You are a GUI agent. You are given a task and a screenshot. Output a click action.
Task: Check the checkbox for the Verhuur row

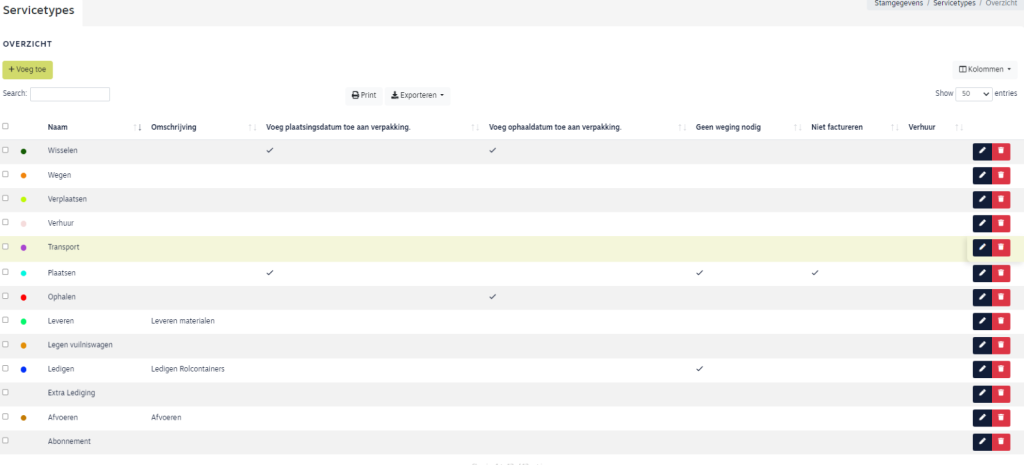click(x=6, y=223)
